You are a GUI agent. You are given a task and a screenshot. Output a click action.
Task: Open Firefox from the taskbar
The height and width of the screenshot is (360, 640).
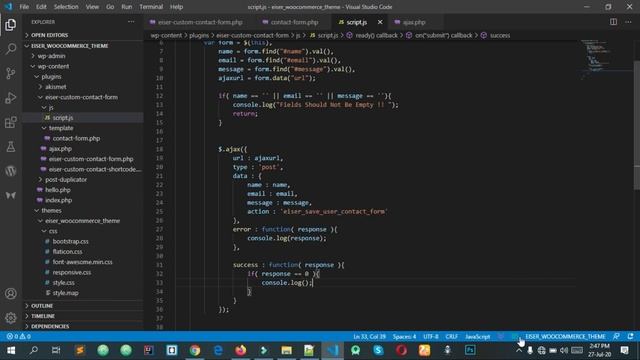(240, 350)
